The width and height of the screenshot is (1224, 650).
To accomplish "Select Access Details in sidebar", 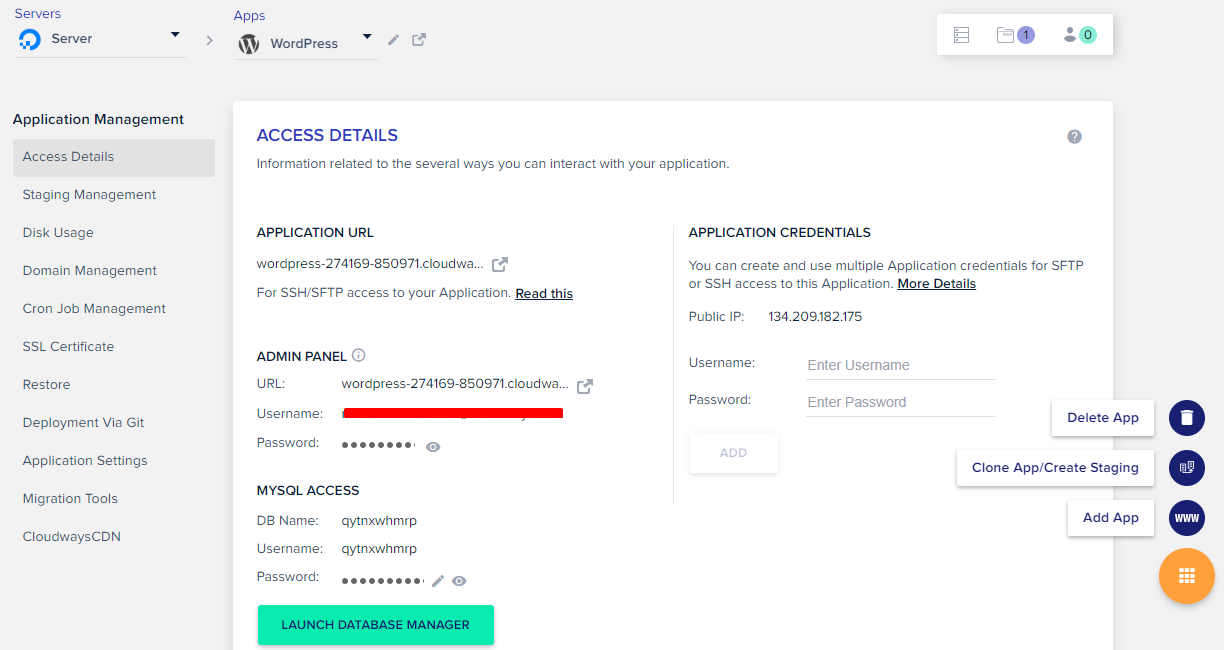I will (114, 157).
